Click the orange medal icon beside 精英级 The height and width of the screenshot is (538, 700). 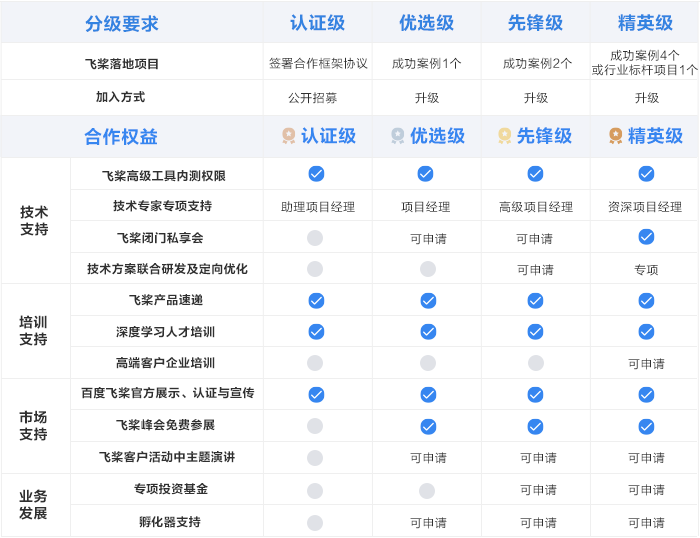coord(616,136)
